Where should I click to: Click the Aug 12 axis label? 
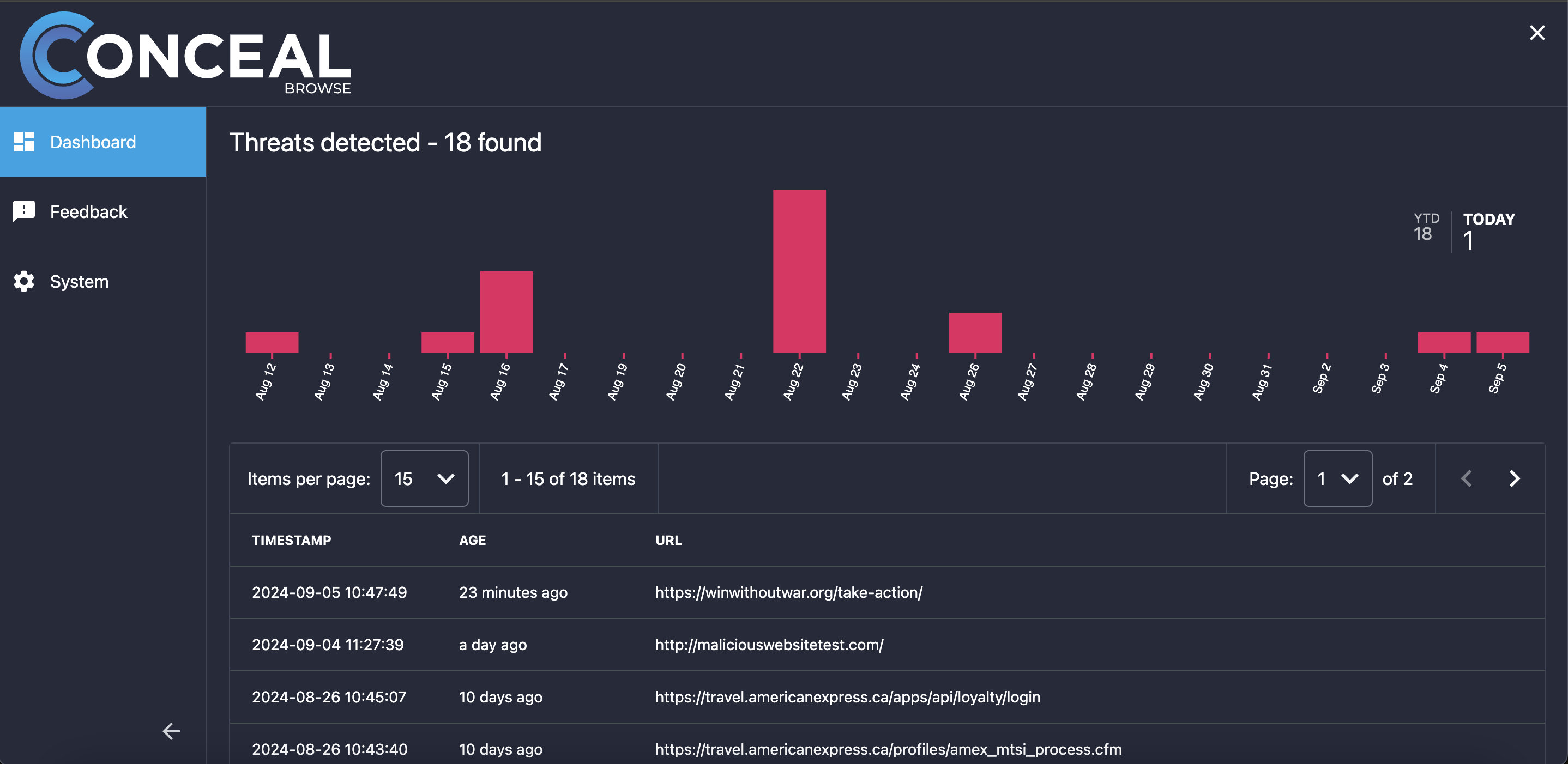click(x=266, y=382)
